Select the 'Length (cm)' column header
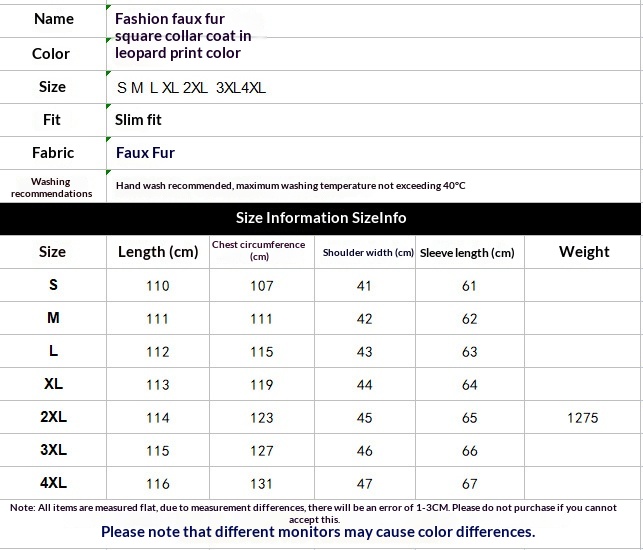Viewport: 643px width, 550px height. click(158, 252)
